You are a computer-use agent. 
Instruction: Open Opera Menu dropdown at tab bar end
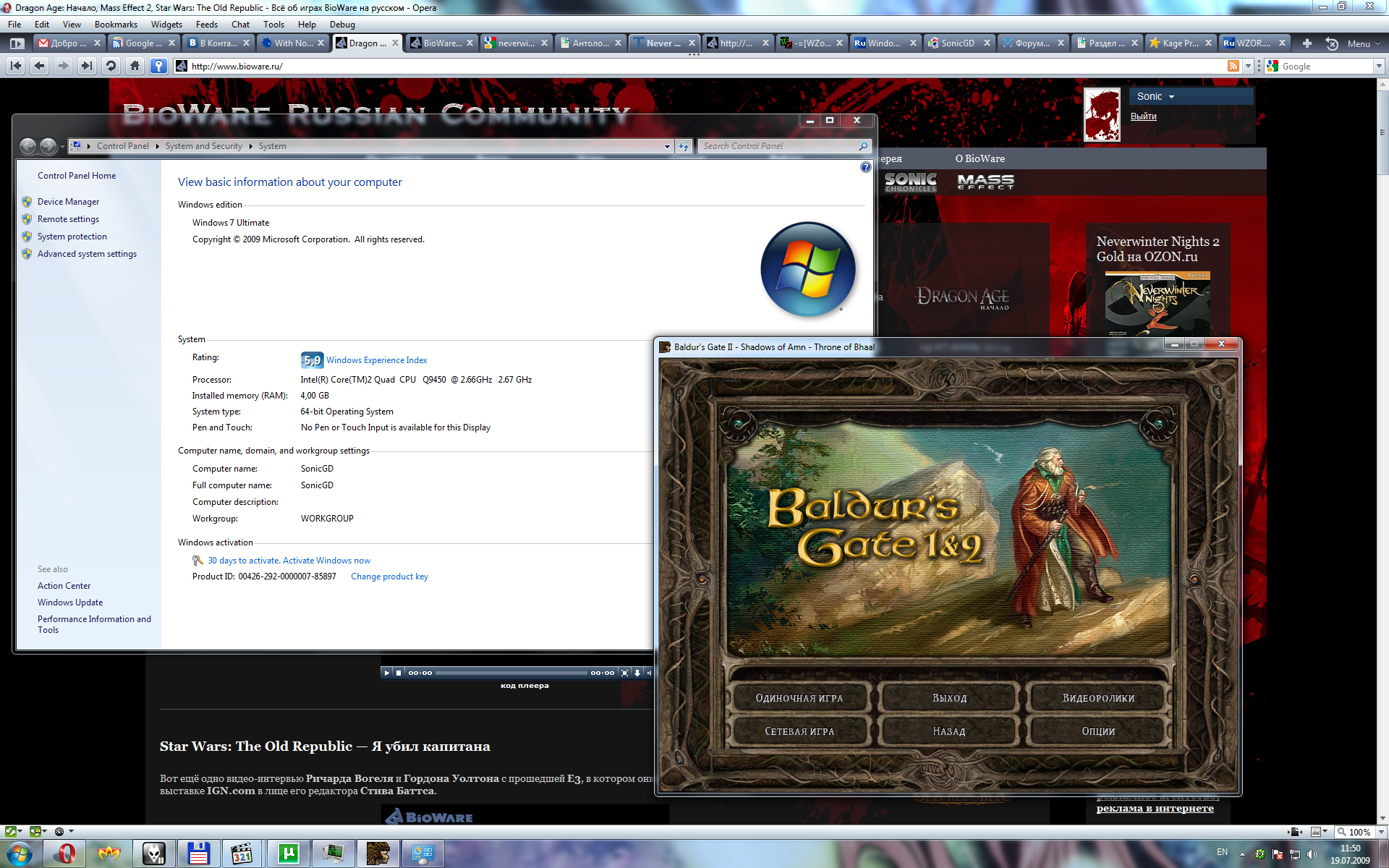(1364, 43)
